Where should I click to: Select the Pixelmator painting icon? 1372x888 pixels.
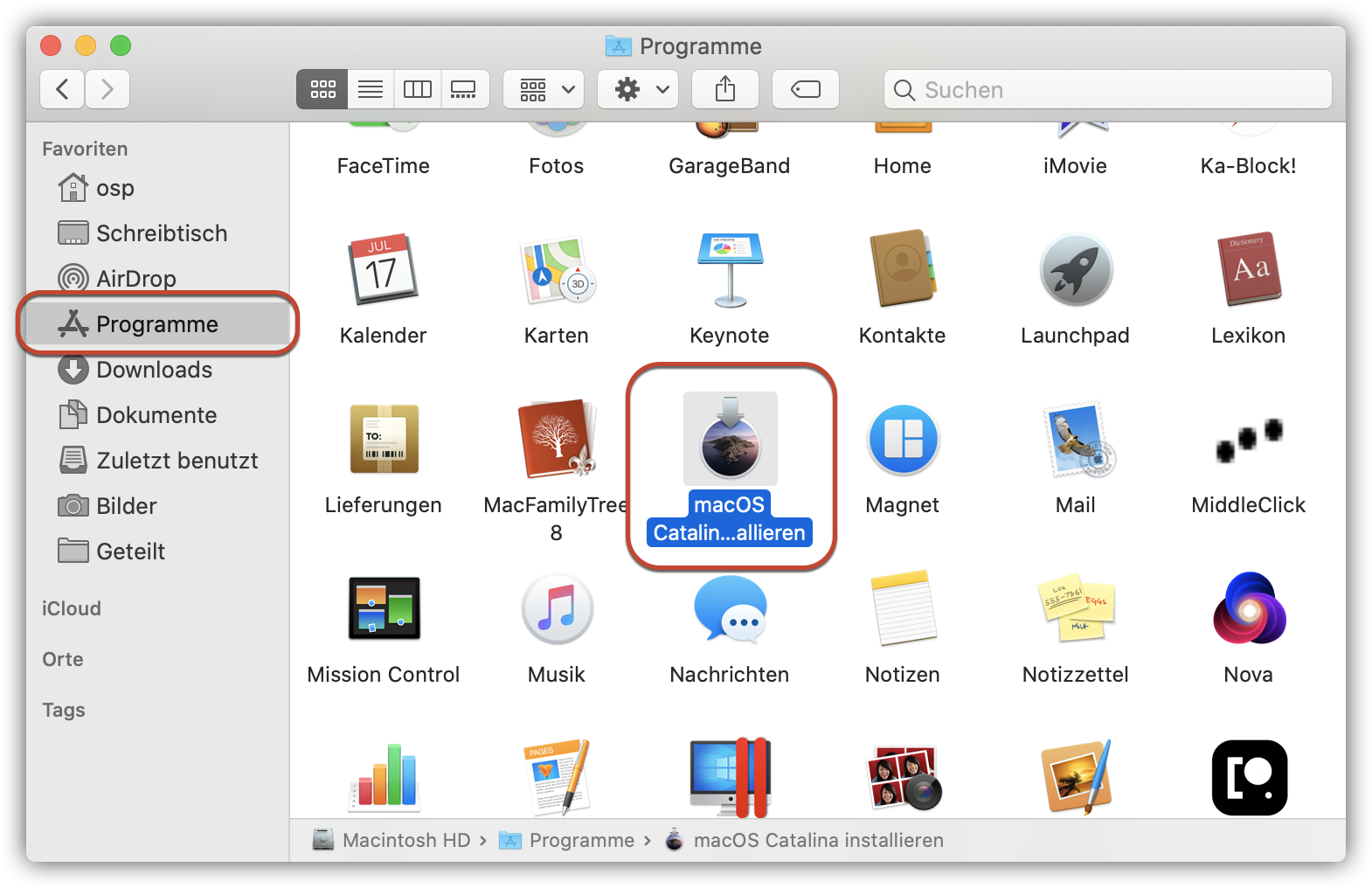click(1076, 776)
